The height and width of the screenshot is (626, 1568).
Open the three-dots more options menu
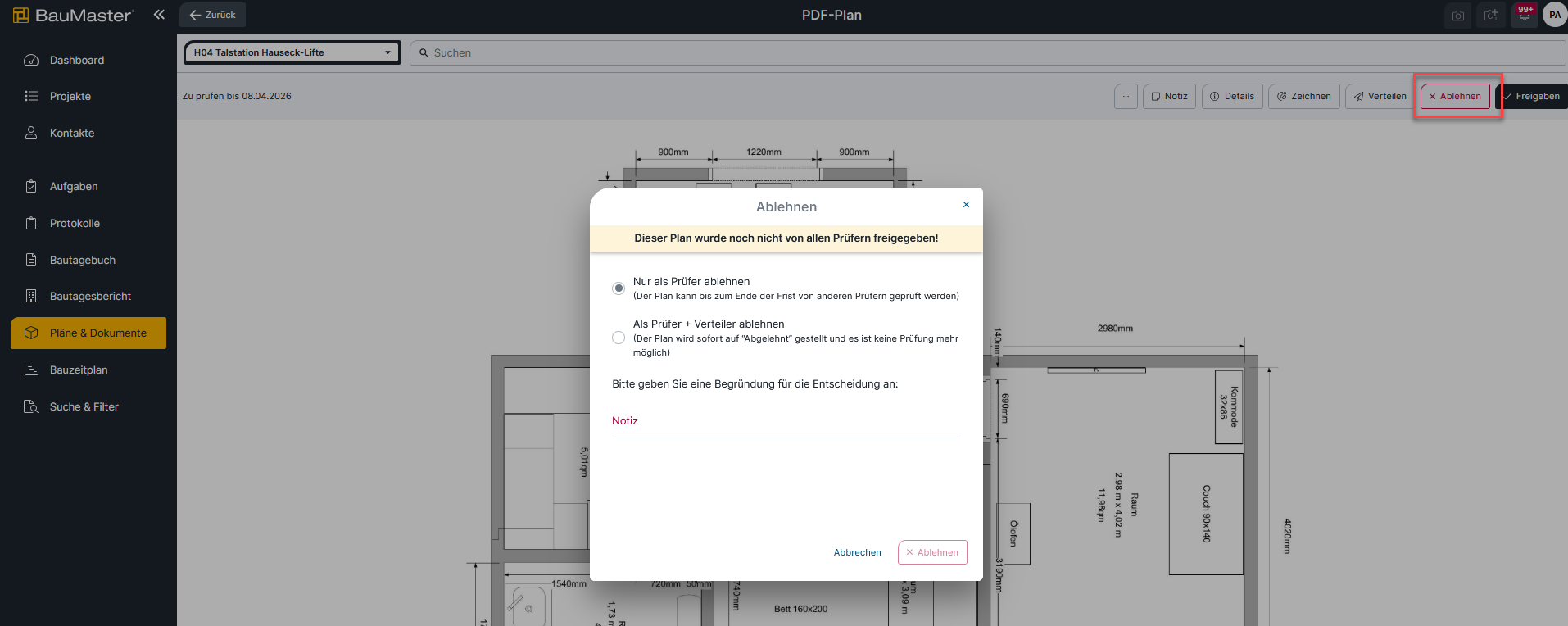(x=1126, y=96)
